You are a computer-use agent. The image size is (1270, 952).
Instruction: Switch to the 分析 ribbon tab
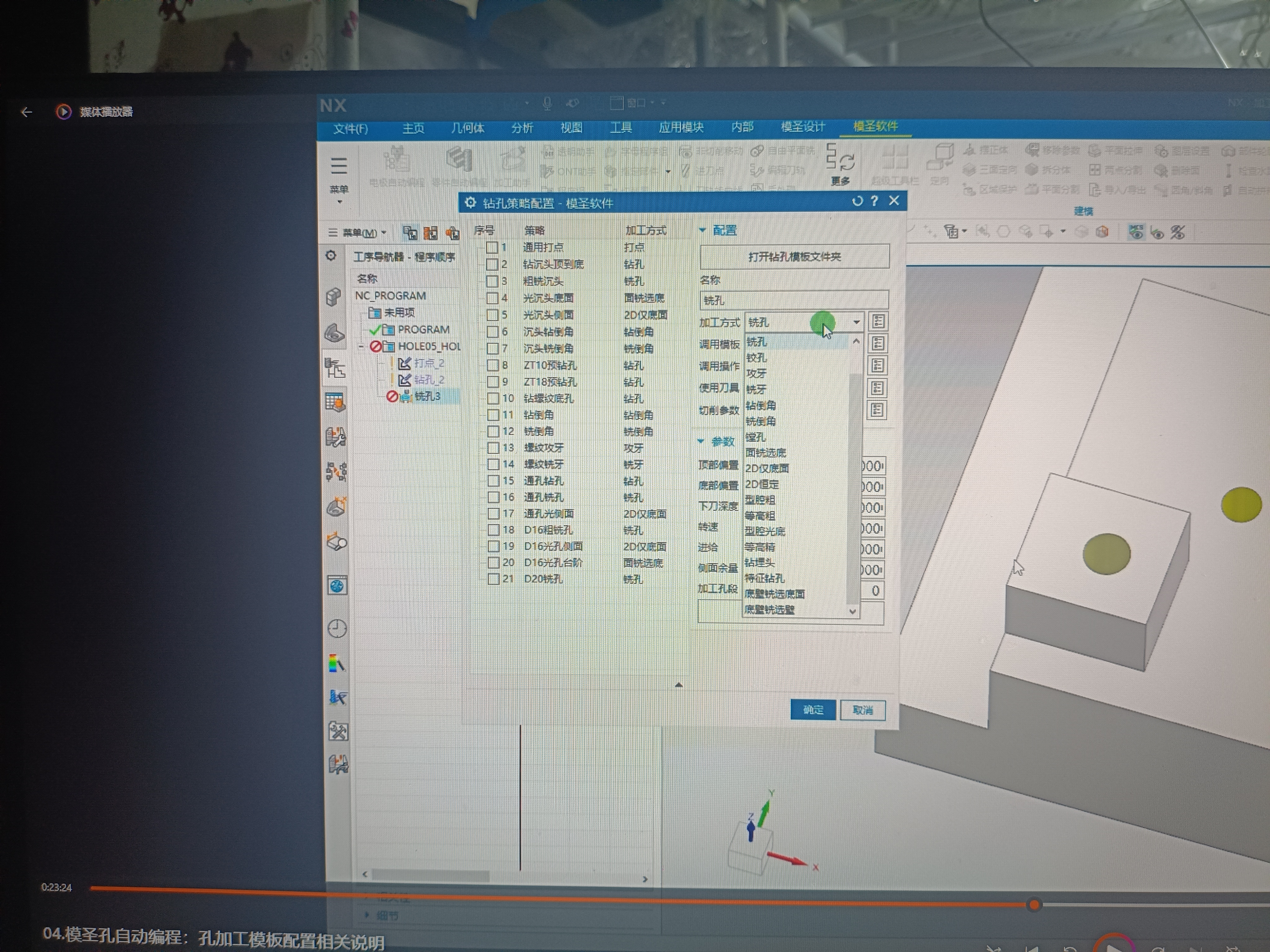click(x=522, y=127)
